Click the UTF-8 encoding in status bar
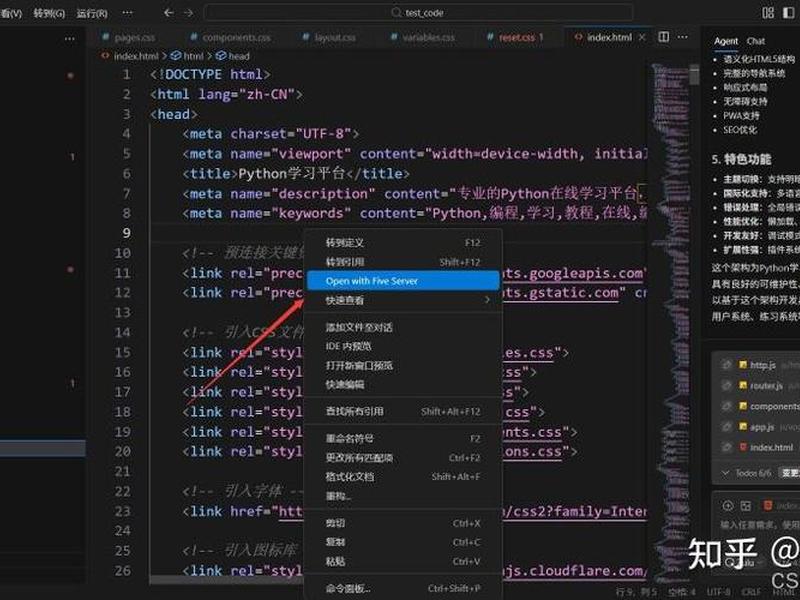Viewport: 800px width, 600px height. (x=718, y=592)
